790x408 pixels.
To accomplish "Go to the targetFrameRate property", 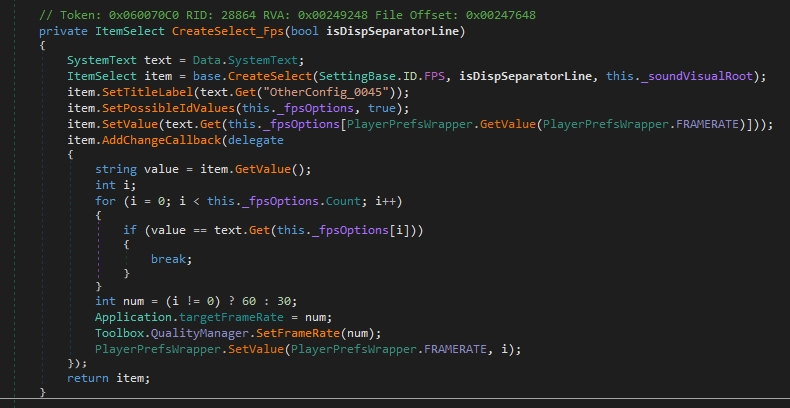I will tap(232, 318).
